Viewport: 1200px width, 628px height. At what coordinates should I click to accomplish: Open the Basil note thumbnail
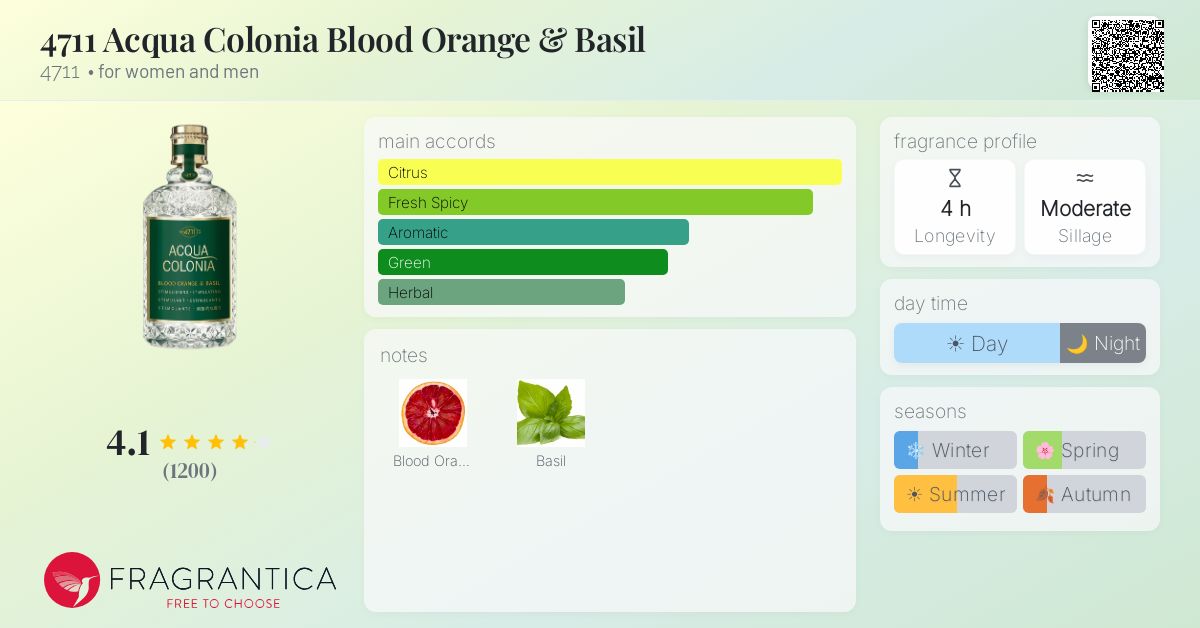pyautogui.click(x=551, y=413)
